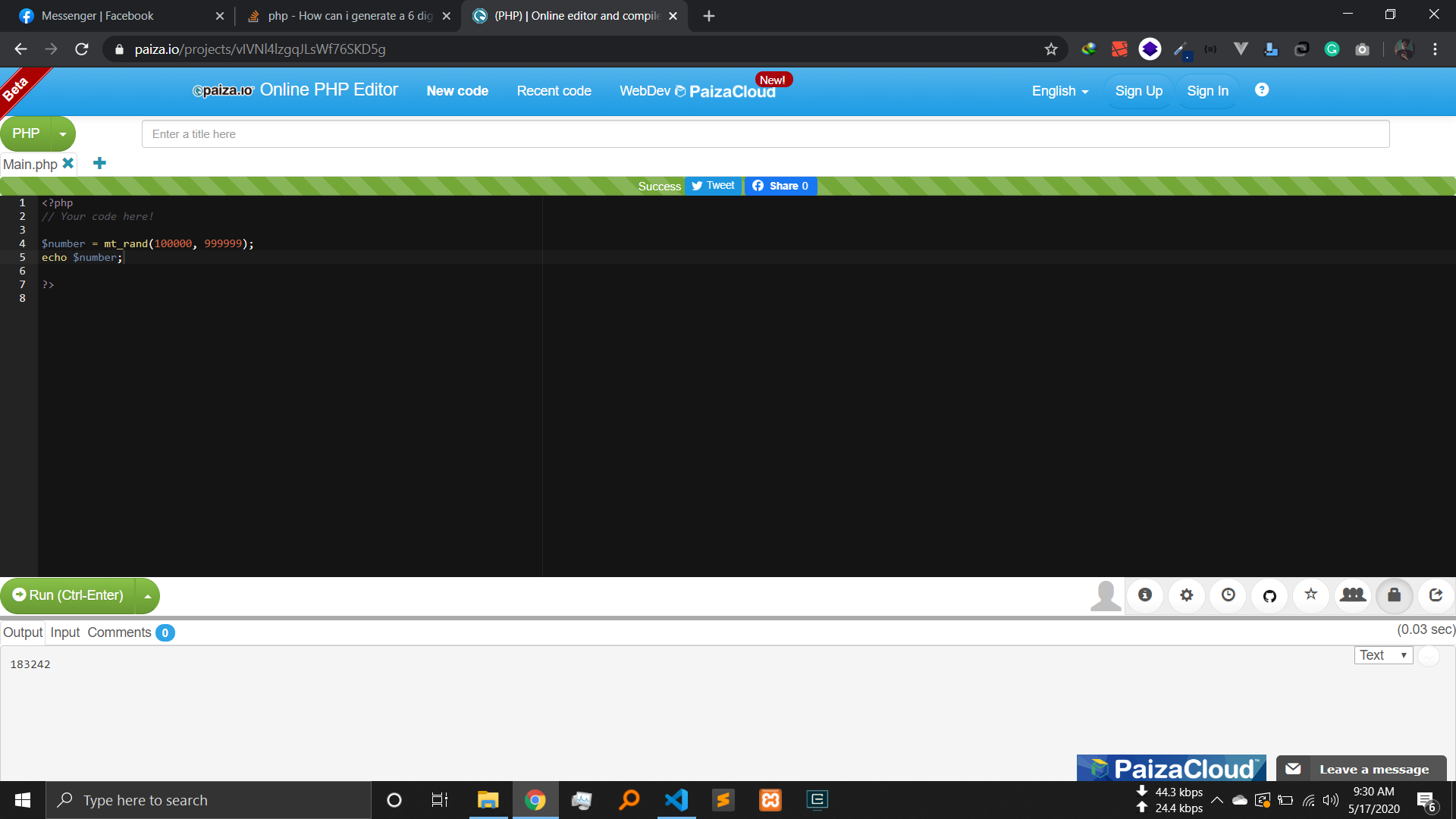1456x819 pixels.
Task: Click the title input field
Action: tap(764, 134)
